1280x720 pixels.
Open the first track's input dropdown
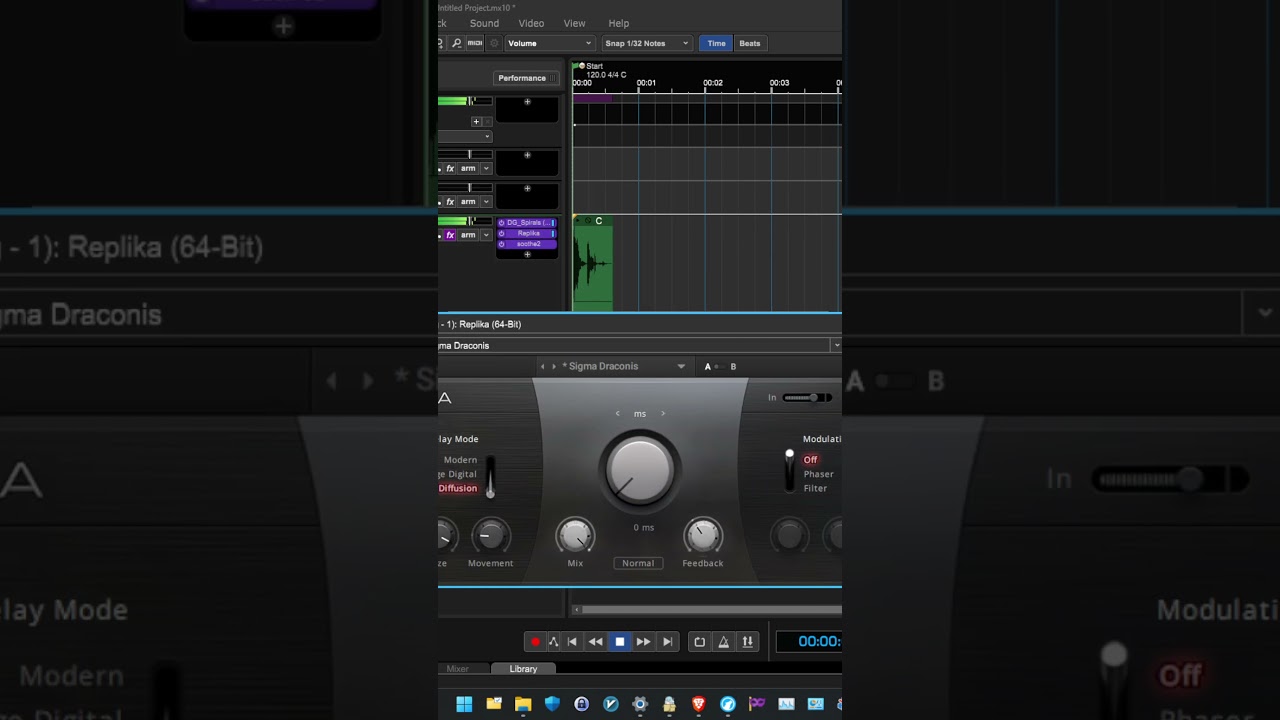click(x=465, y=137)
